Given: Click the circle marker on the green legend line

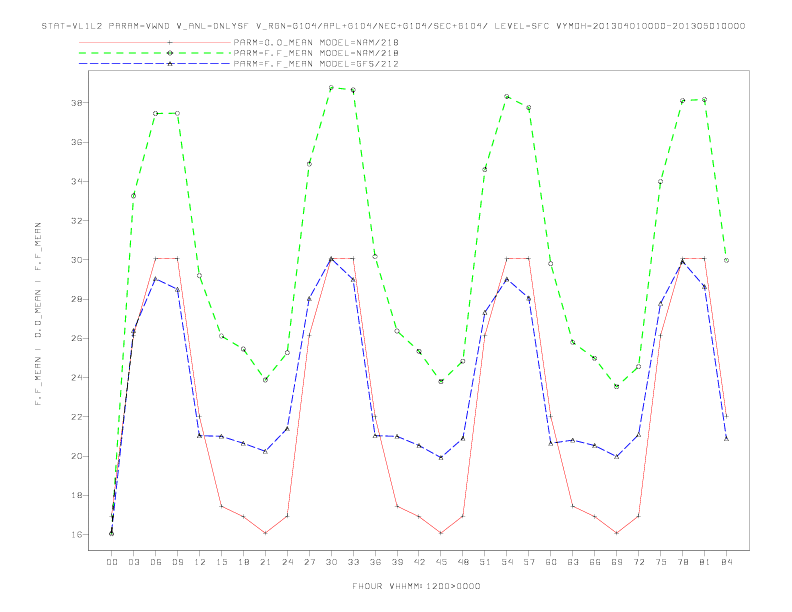Looking at the screenshot, I should (x=170, y=53).
